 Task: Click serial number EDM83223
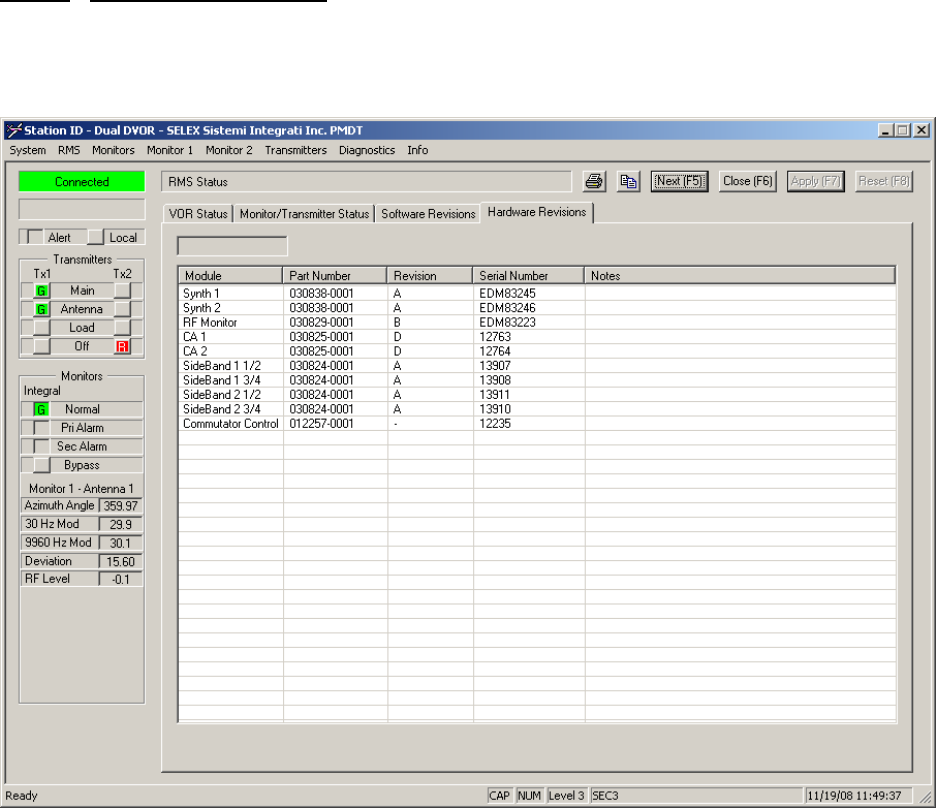tap(507, 322)
